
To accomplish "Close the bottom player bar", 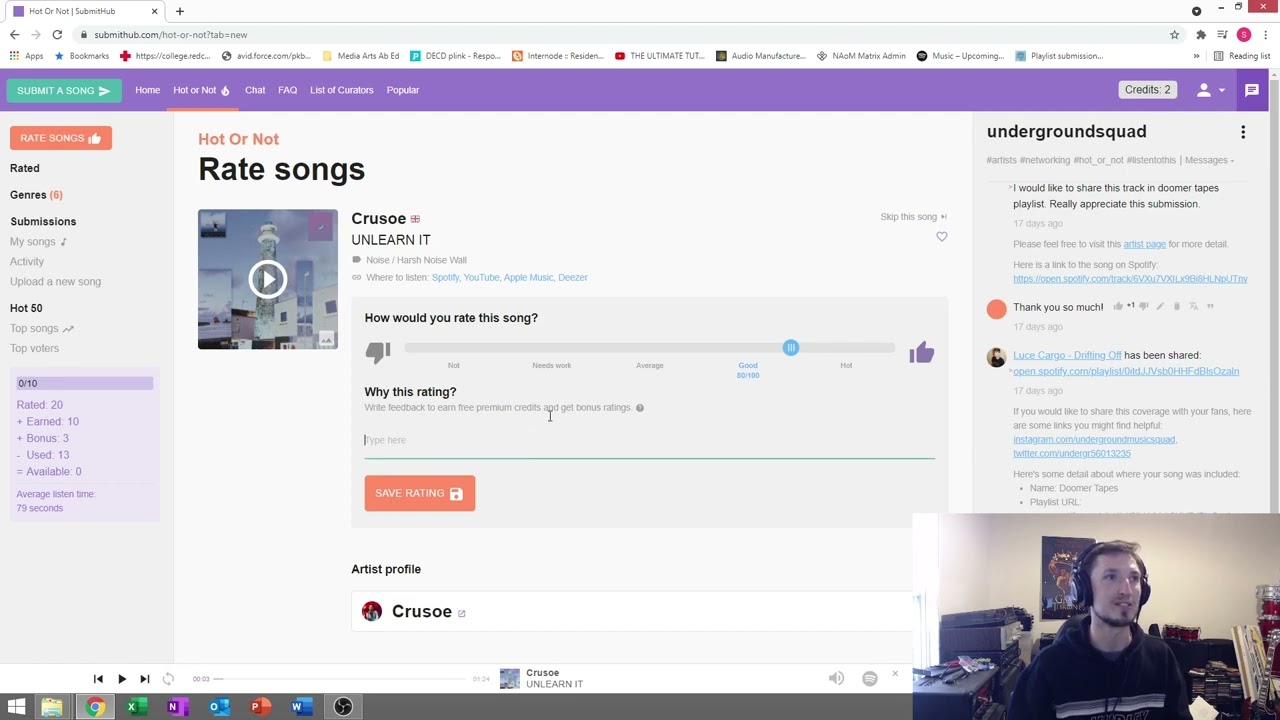I will [895, 674].
